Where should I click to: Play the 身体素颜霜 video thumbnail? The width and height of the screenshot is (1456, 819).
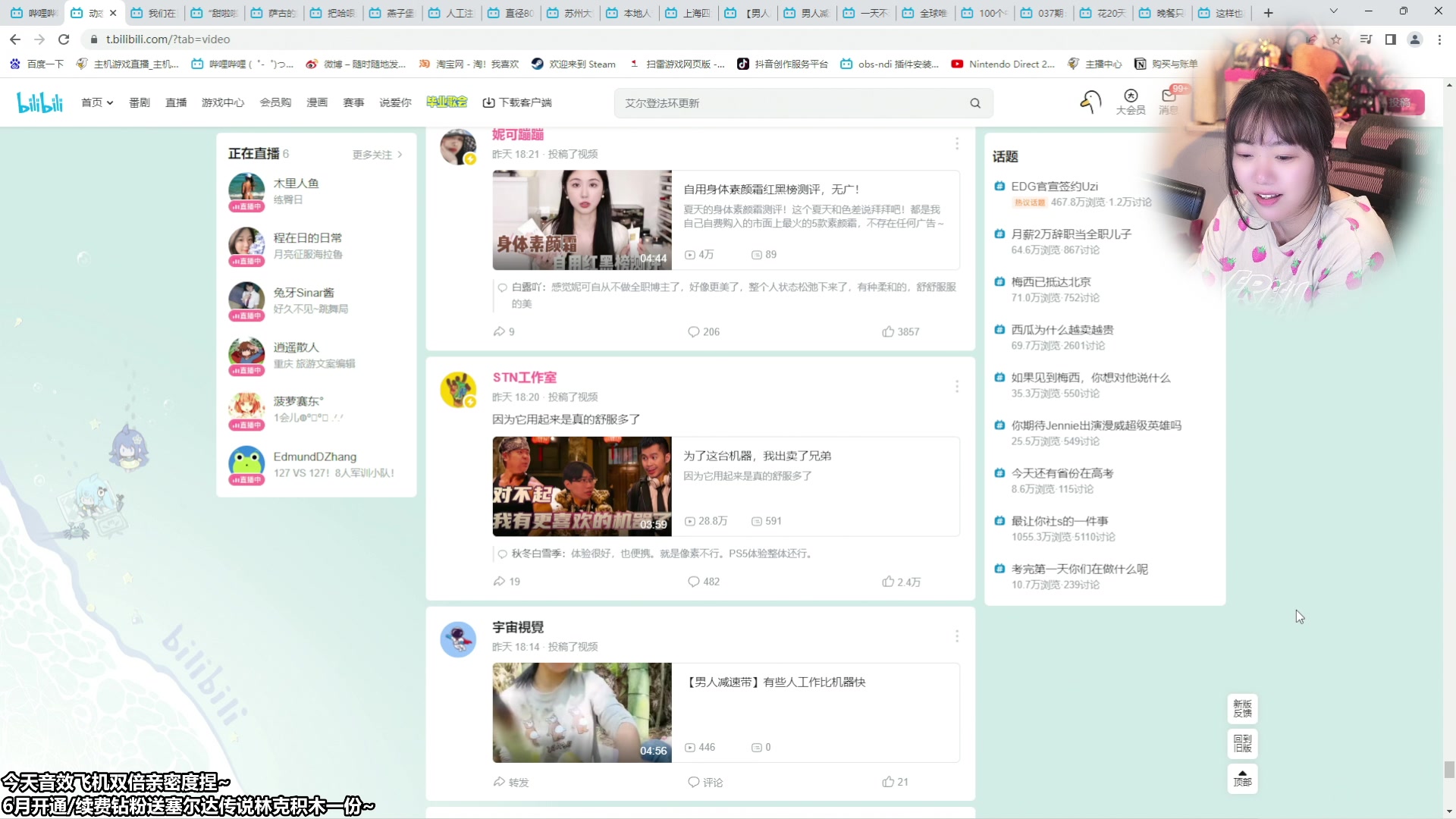pos(582,220)
